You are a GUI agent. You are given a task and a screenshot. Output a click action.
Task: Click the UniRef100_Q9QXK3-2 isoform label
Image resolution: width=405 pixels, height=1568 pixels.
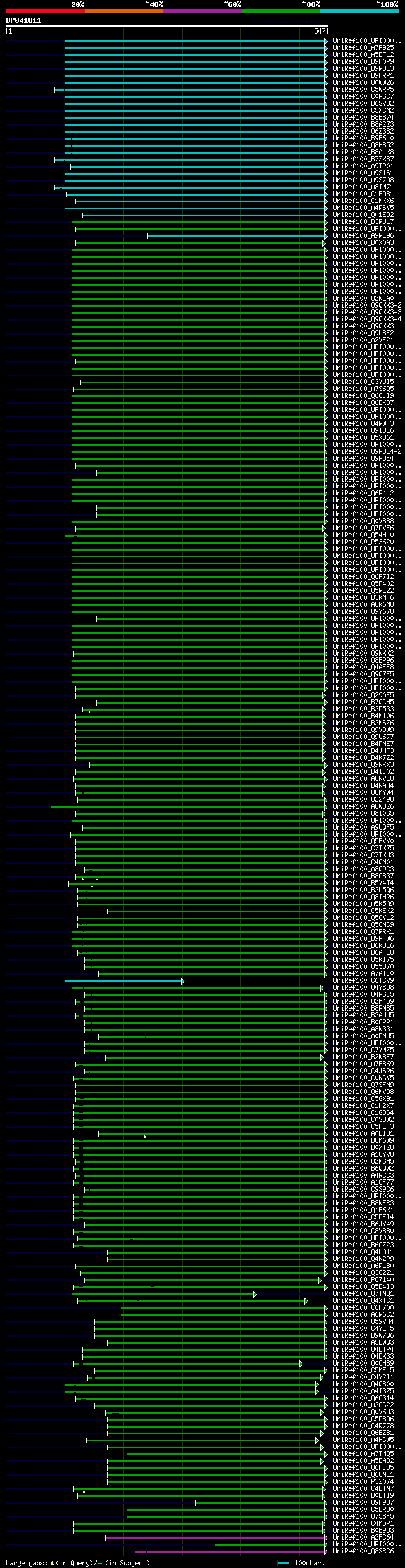(x=367, y=305)
